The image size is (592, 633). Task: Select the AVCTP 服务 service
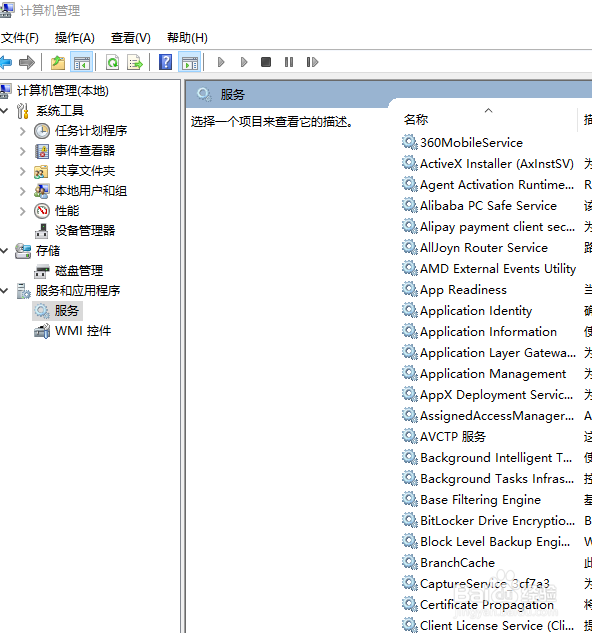click(x=453, y=436)
